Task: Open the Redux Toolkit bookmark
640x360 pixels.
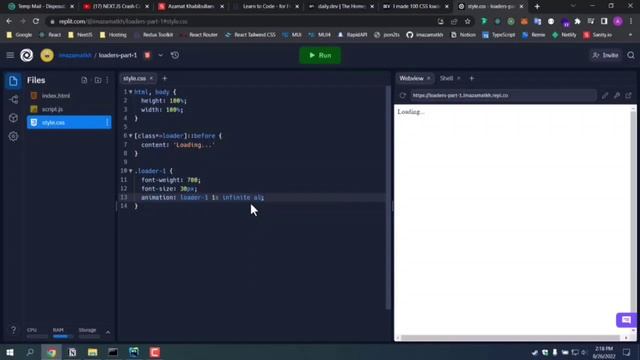Action: point(153,35)
